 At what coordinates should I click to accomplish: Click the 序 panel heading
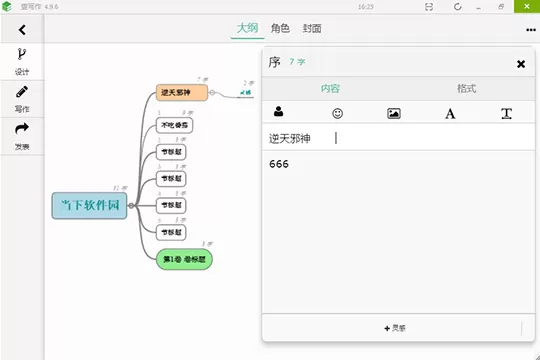pos(275,62)
